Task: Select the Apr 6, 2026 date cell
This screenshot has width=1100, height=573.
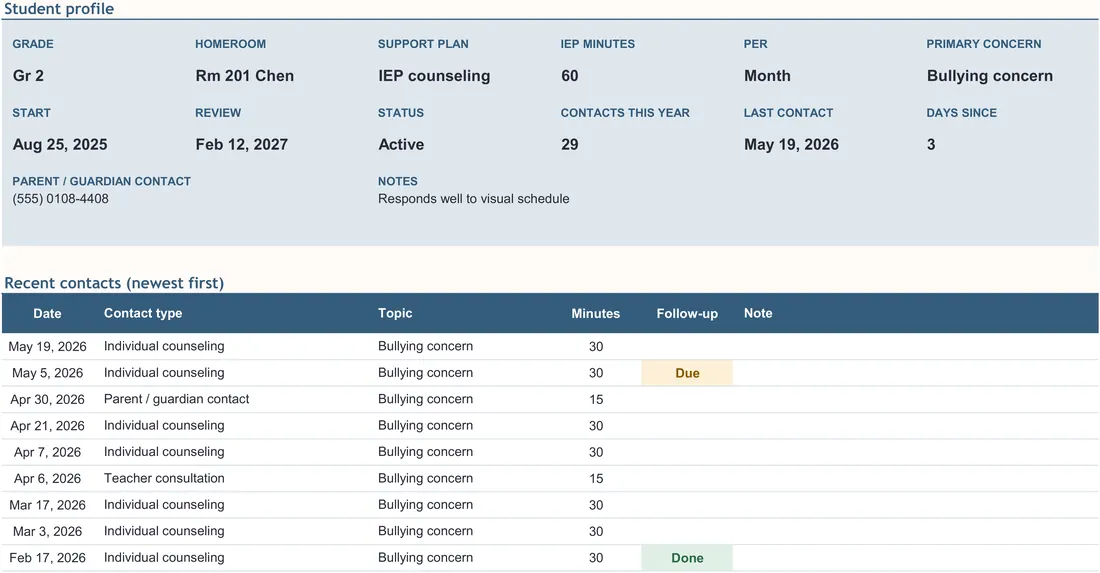Action: 48,478
